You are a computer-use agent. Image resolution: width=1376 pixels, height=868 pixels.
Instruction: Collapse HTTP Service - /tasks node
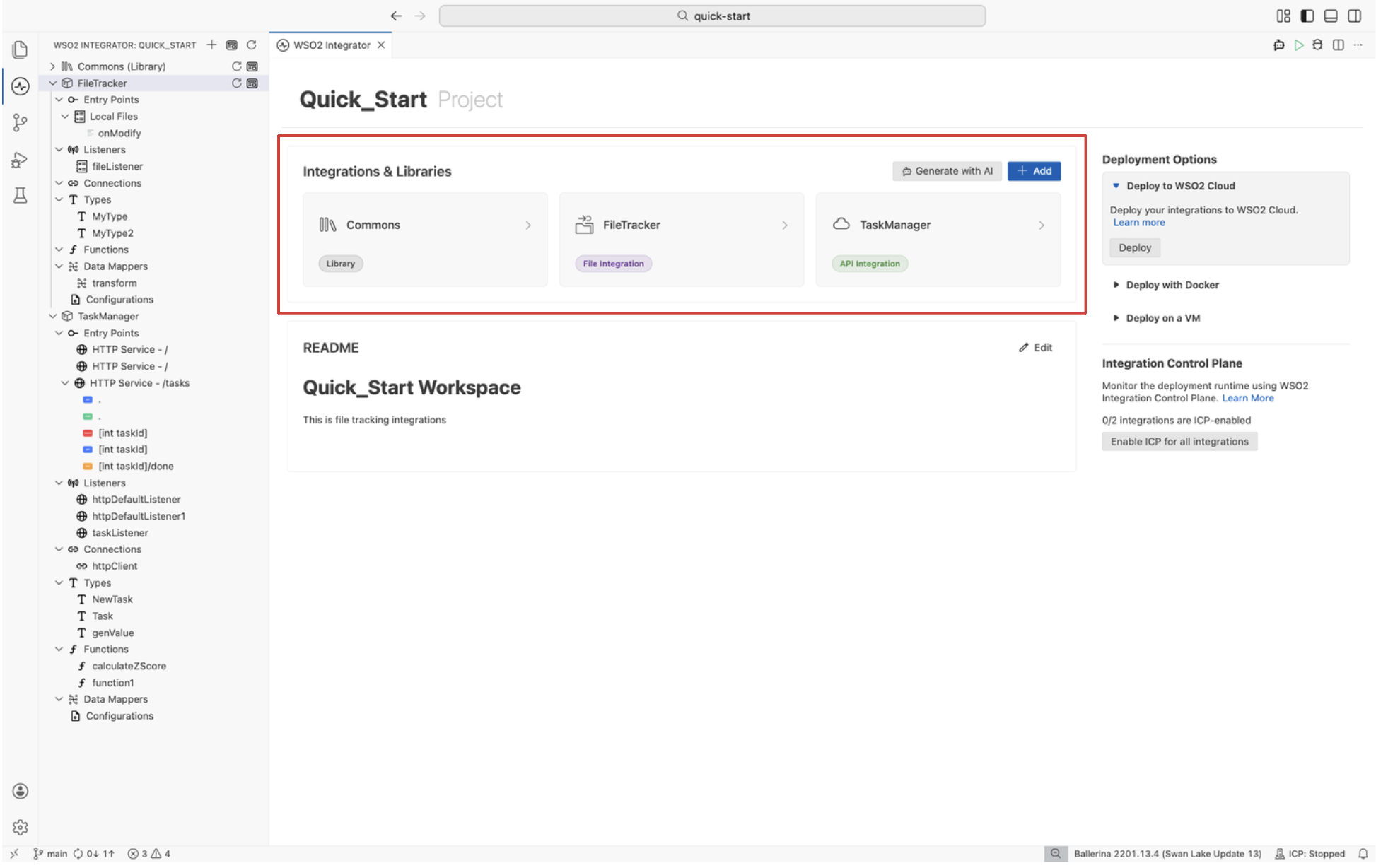tap(65, 383)
